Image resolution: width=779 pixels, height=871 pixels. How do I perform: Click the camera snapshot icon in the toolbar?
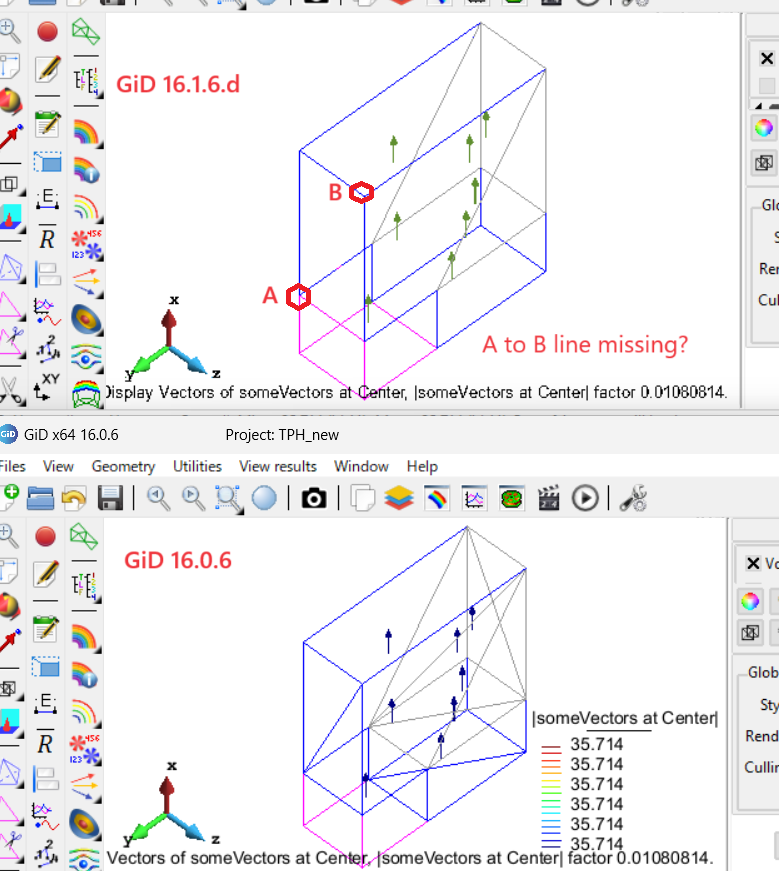tap(314, 497)
